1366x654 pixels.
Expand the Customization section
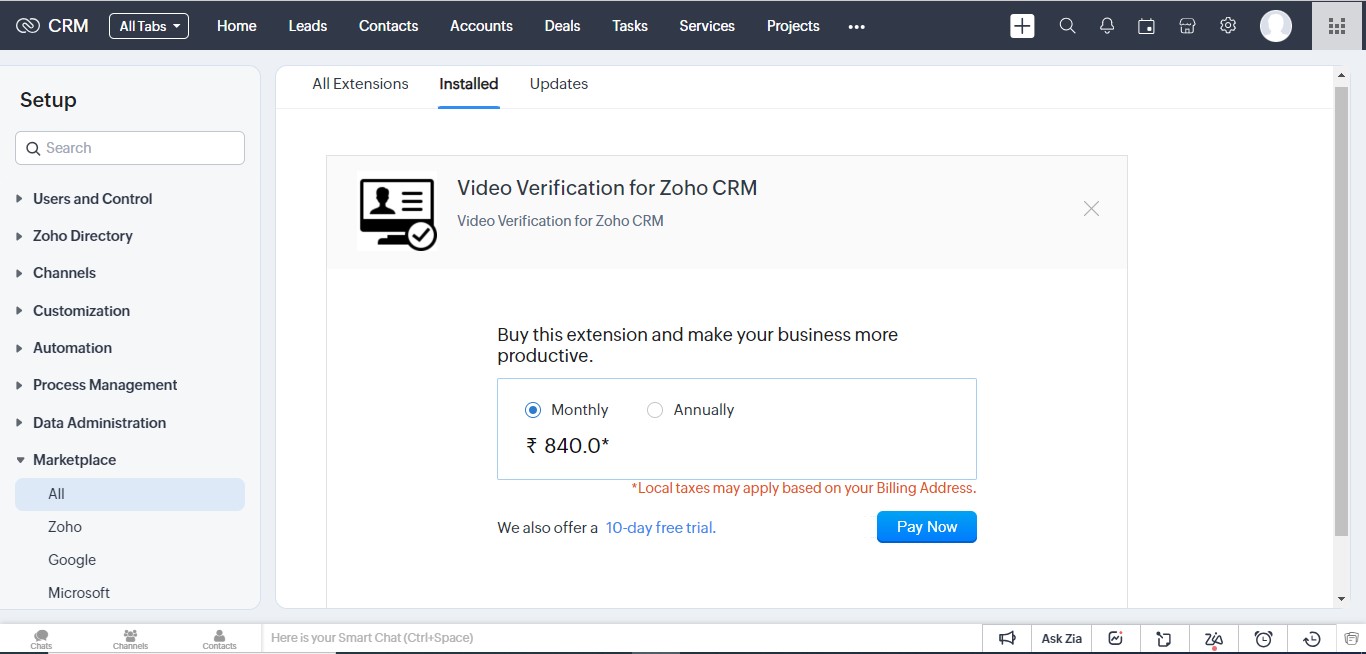pyautogui.click(x=81, y=311)
